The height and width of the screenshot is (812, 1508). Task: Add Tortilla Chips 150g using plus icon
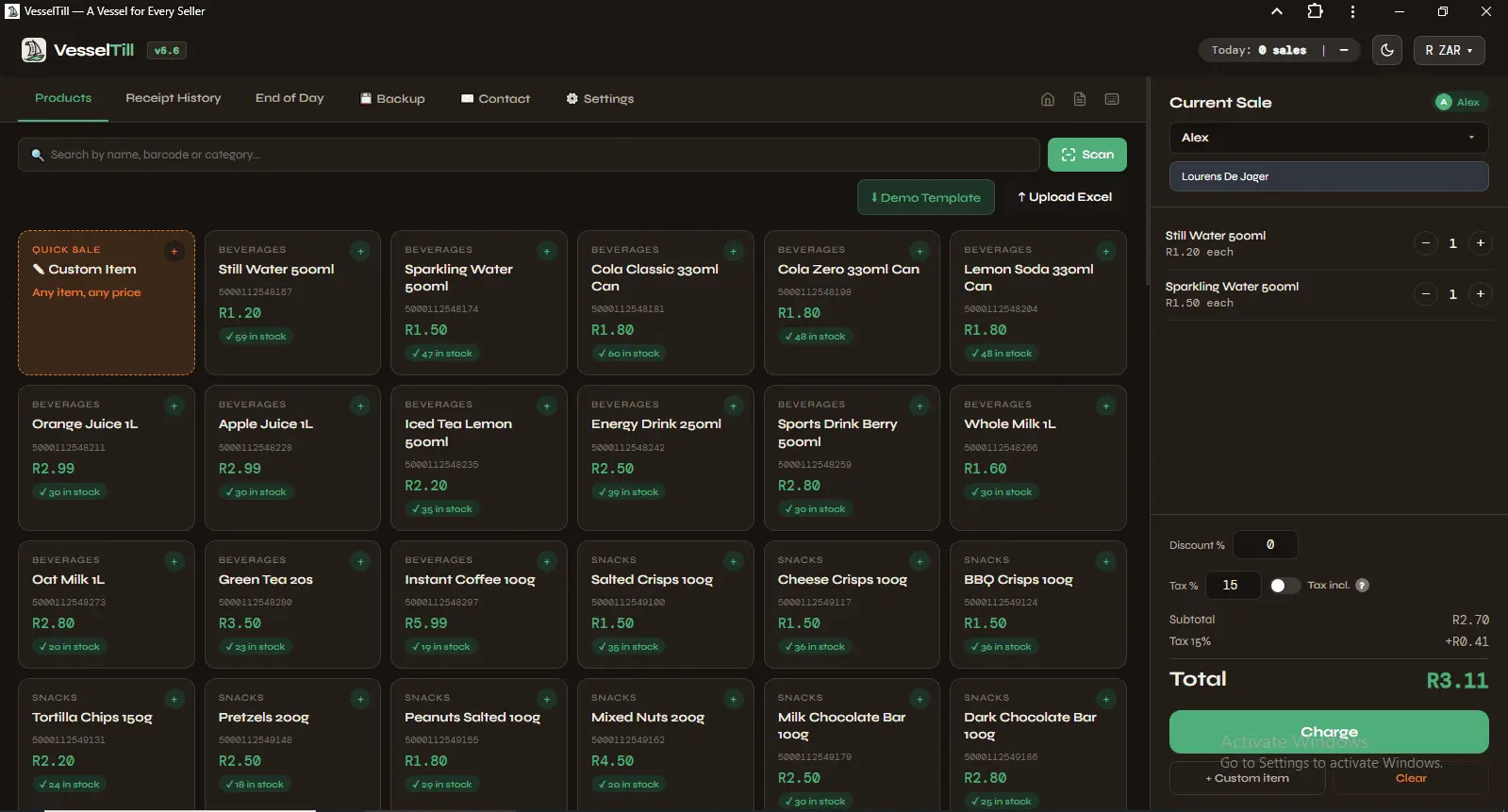174,699
